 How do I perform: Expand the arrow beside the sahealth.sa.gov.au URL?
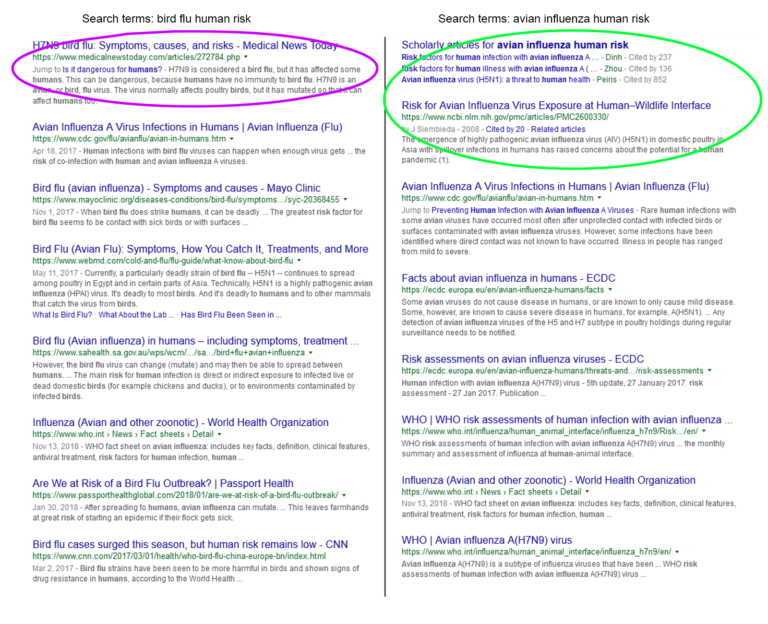coord(312,354)
